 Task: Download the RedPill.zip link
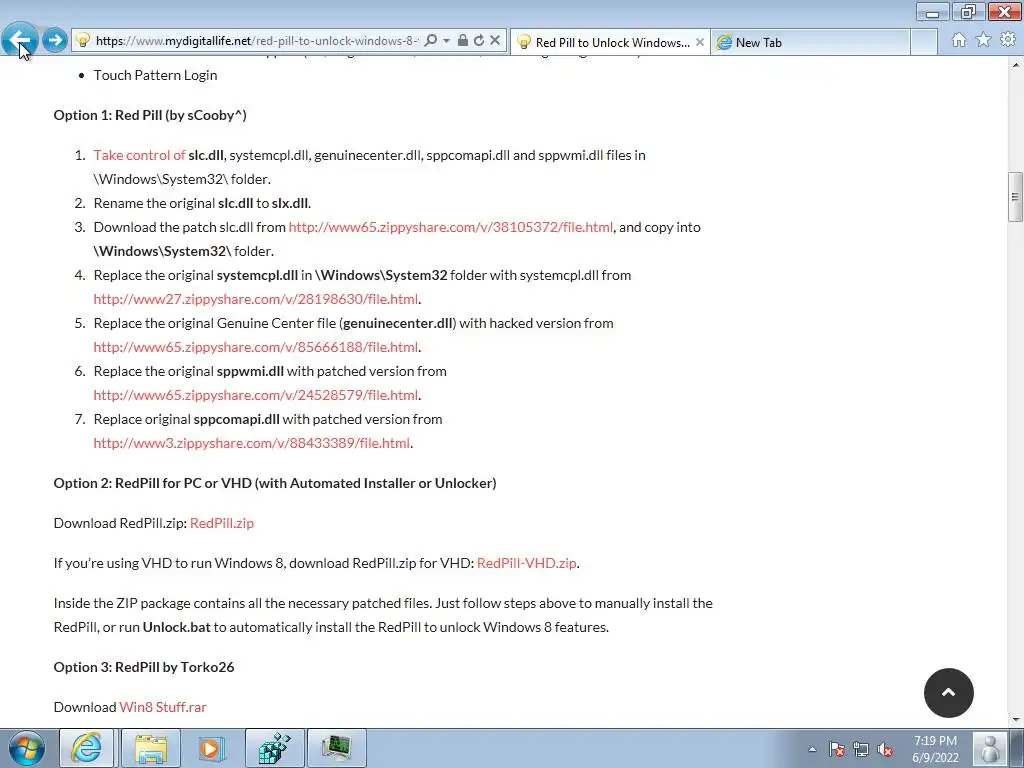click(x=221, y=523)
